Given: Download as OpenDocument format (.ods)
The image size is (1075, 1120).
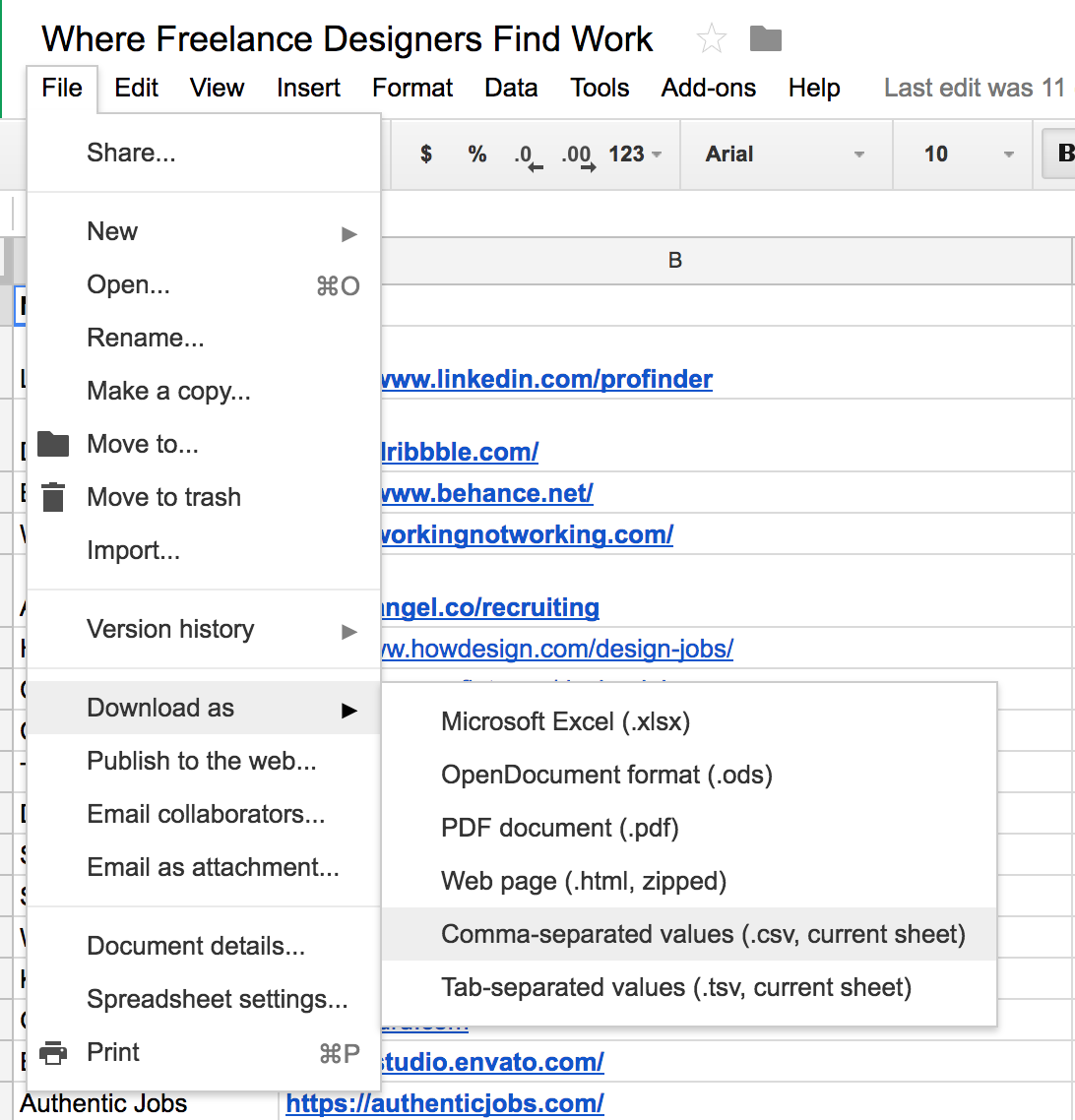Looking at the screenshot, I should pyautogui.click(x=689, y=775).
